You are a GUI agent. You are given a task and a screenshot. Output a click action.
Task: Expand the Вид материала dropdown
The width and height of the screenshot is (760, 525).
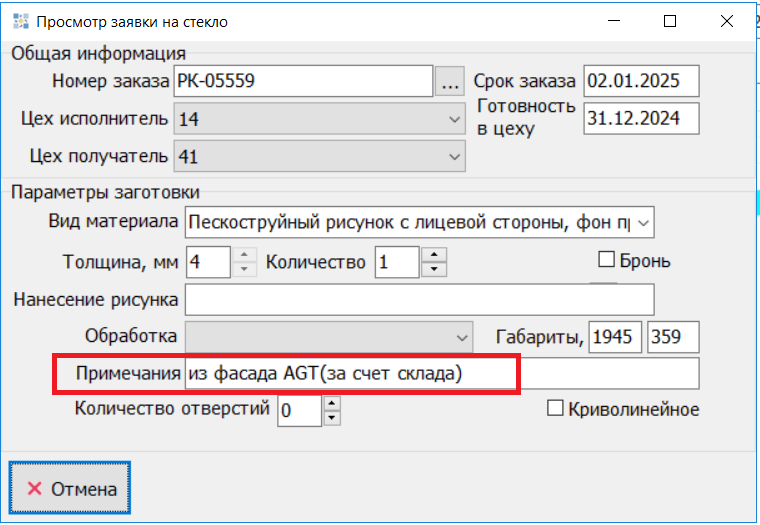click(x=643, y=221)
